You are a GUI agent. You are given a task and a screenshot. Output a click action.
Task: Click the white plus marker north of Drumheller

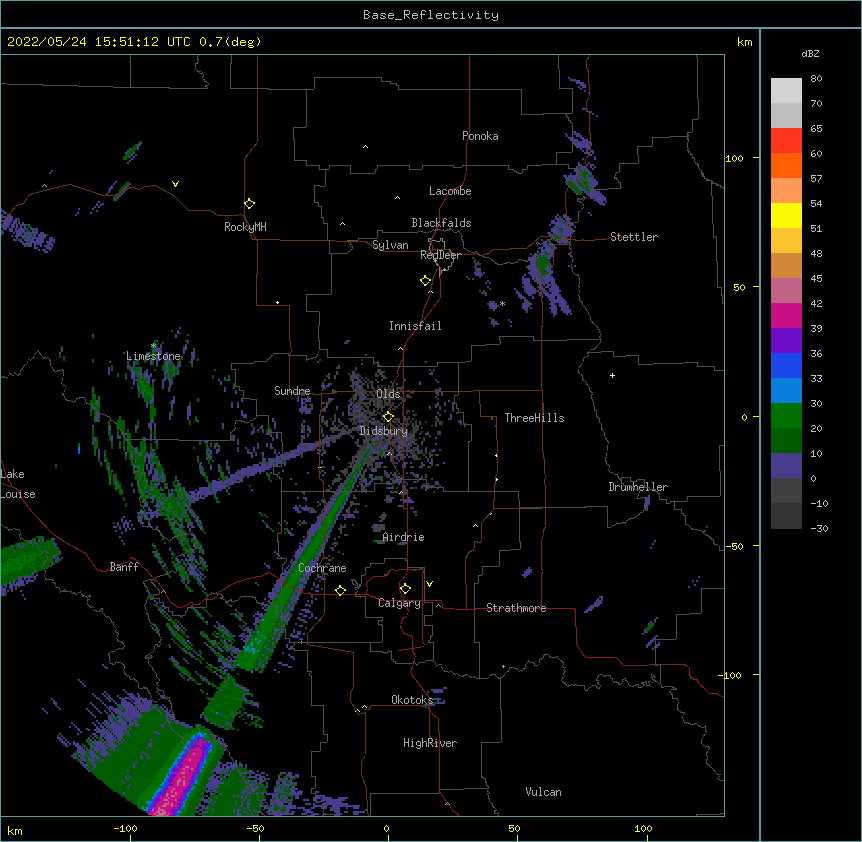click(x=612, y=375)
